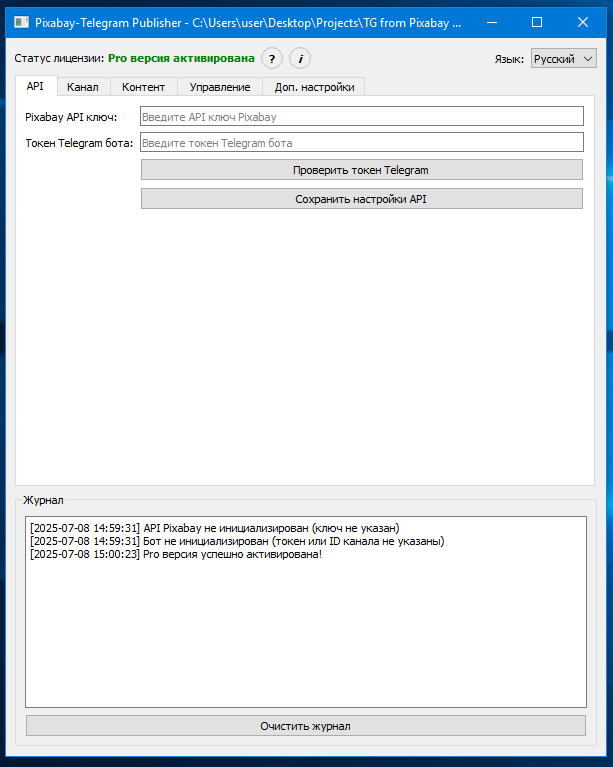Click the 'Pixabay API ключ:' label
613x767 pixels.
[x=71, y=117]
